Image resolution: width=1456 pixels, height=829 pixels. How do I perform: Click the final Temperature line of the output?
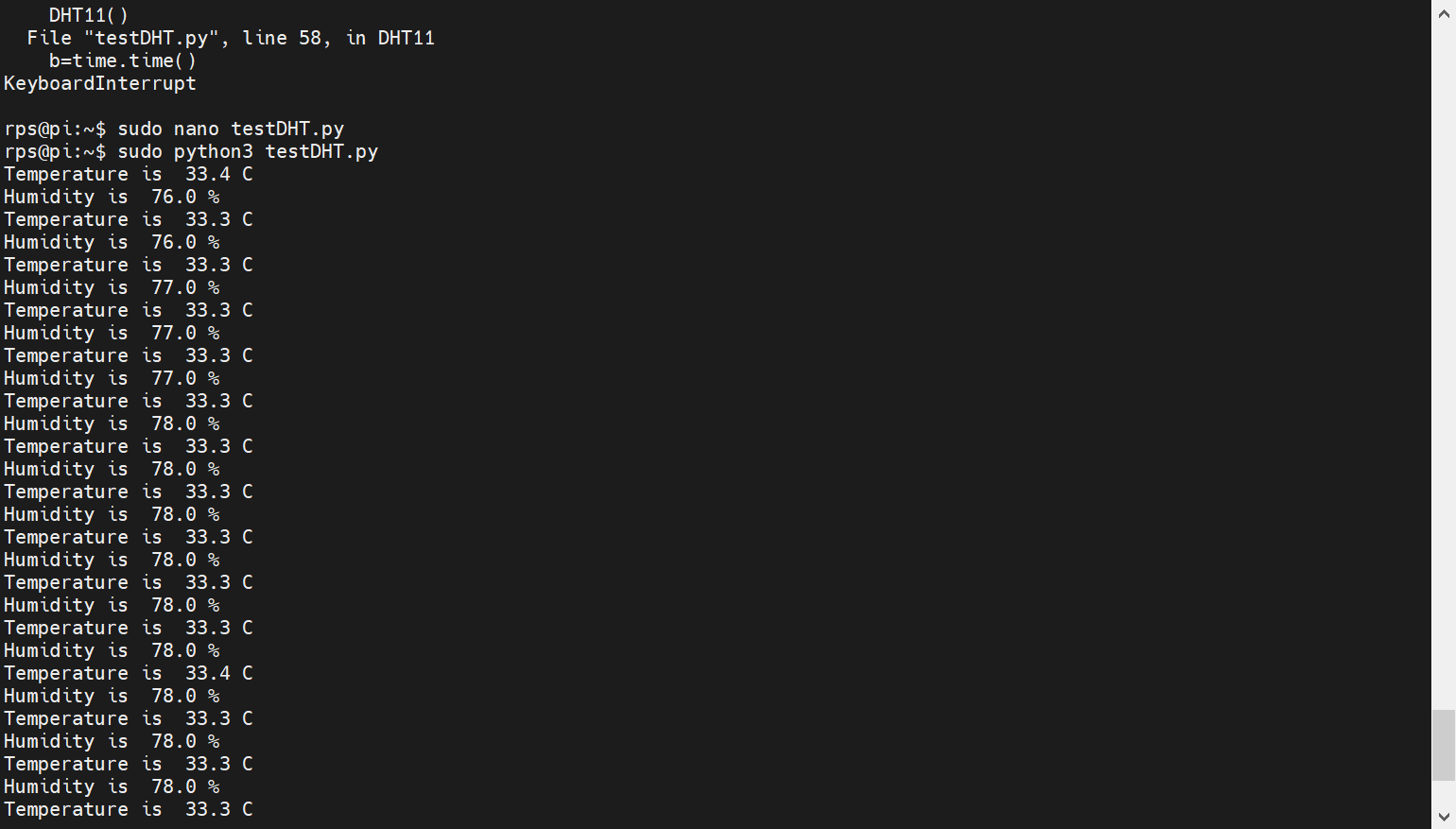tap(128, 809)
